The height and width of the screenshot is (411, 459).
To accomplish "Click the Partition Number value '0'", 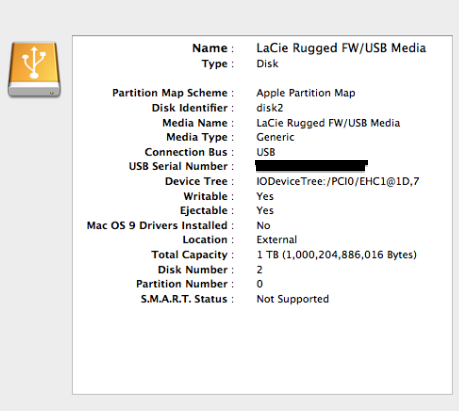I will (x=260, y=284).
